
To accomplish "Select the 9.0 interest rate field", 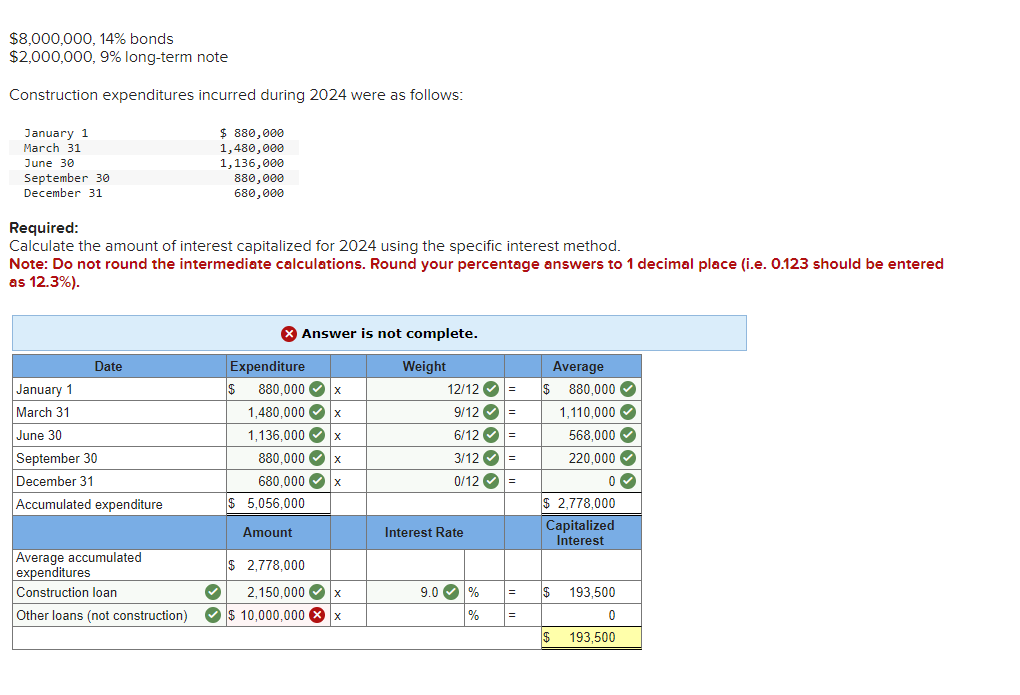I will coord(416,592).
